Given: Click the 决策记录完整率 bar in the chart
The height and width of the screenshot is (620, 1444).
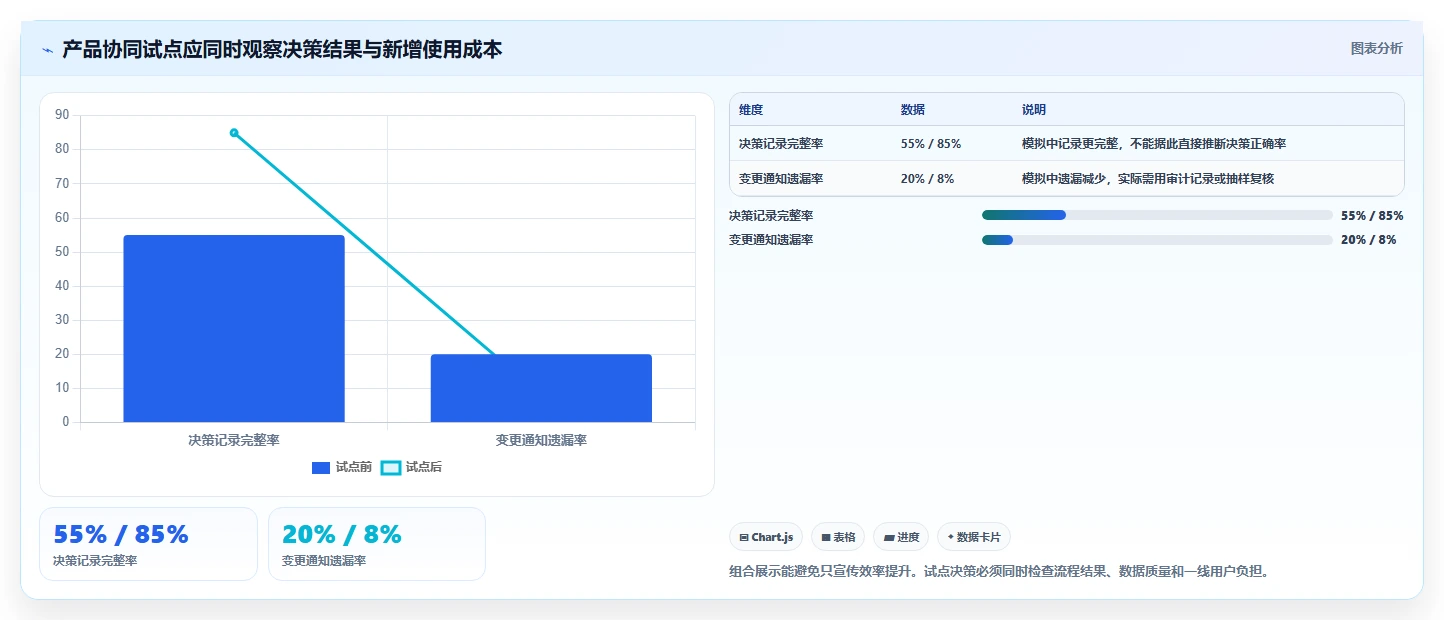Looking at the screenshot, I should tap(234, 328).
